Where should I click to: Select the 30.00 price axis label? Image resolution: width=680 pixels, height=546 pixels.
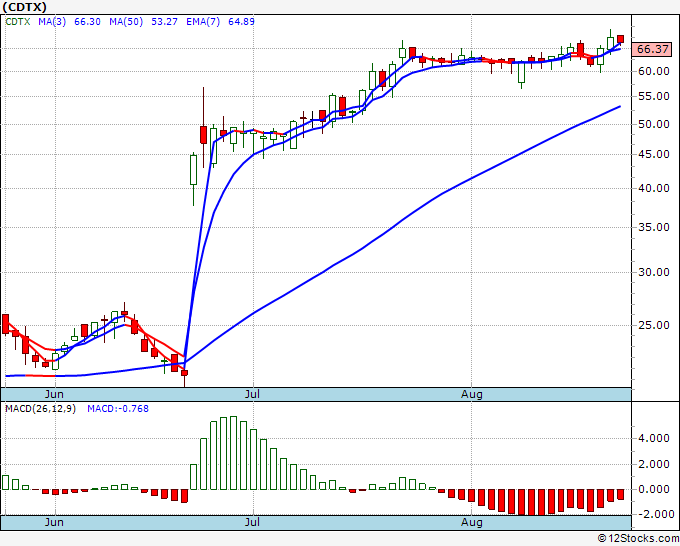coord(654,272)
